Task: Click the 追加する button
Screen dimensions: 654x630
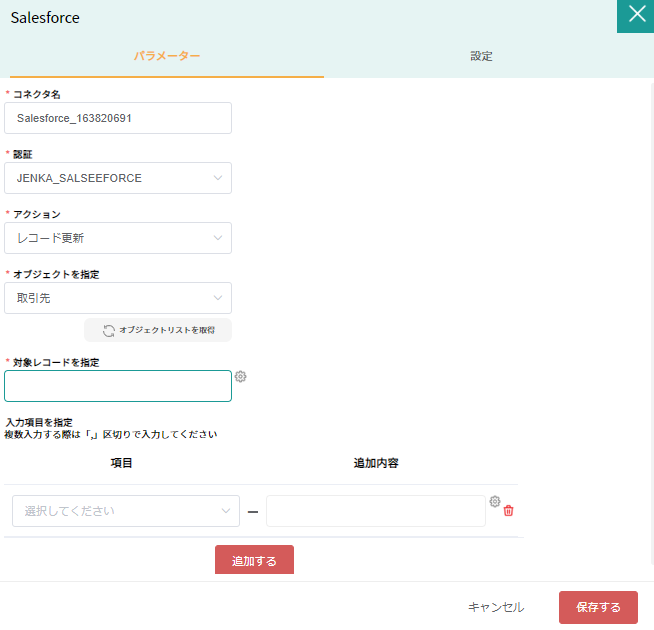Action: [x=254, y=560]
